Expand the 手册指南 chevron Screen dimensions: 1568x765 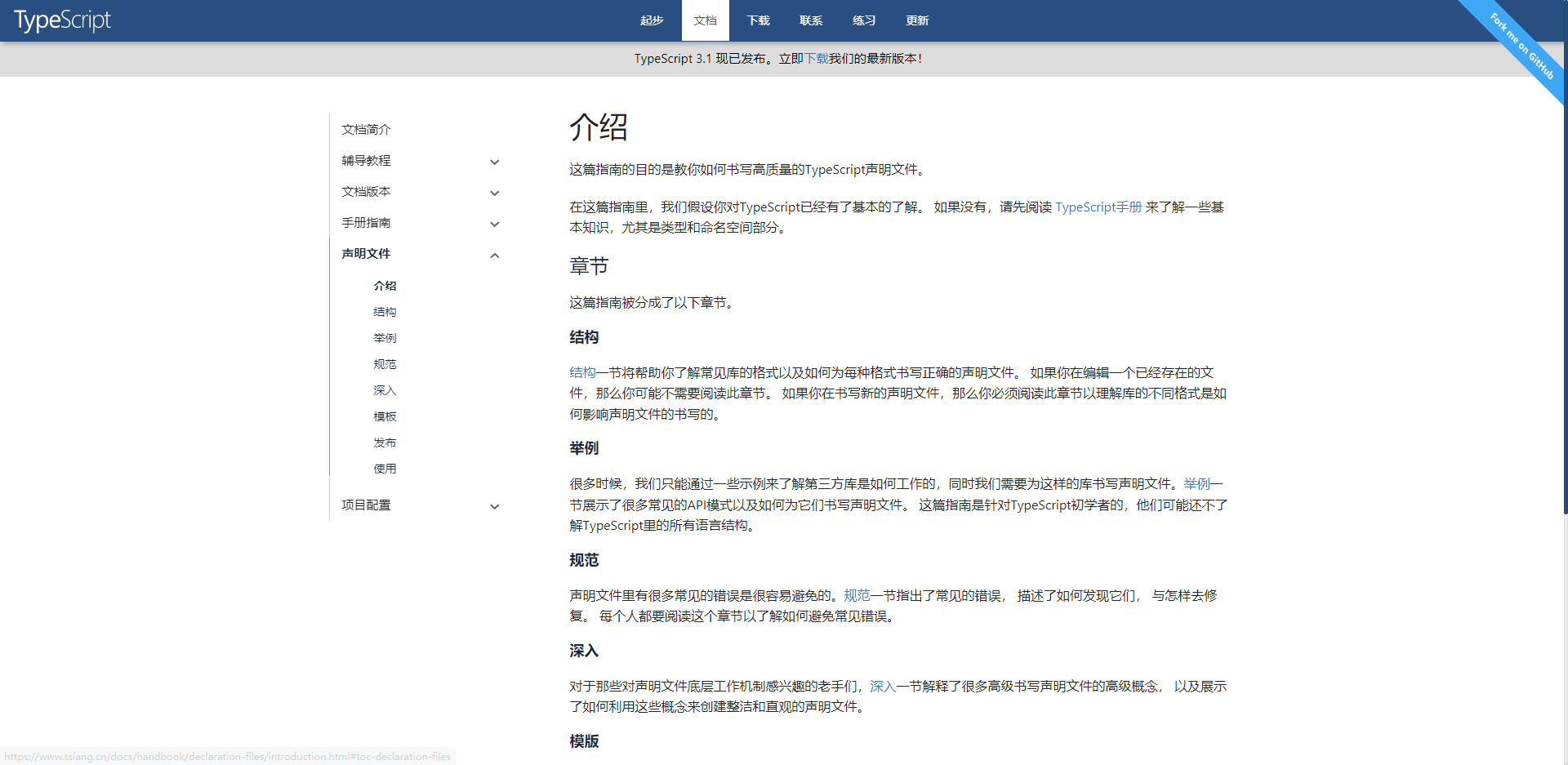pos(495,224)
